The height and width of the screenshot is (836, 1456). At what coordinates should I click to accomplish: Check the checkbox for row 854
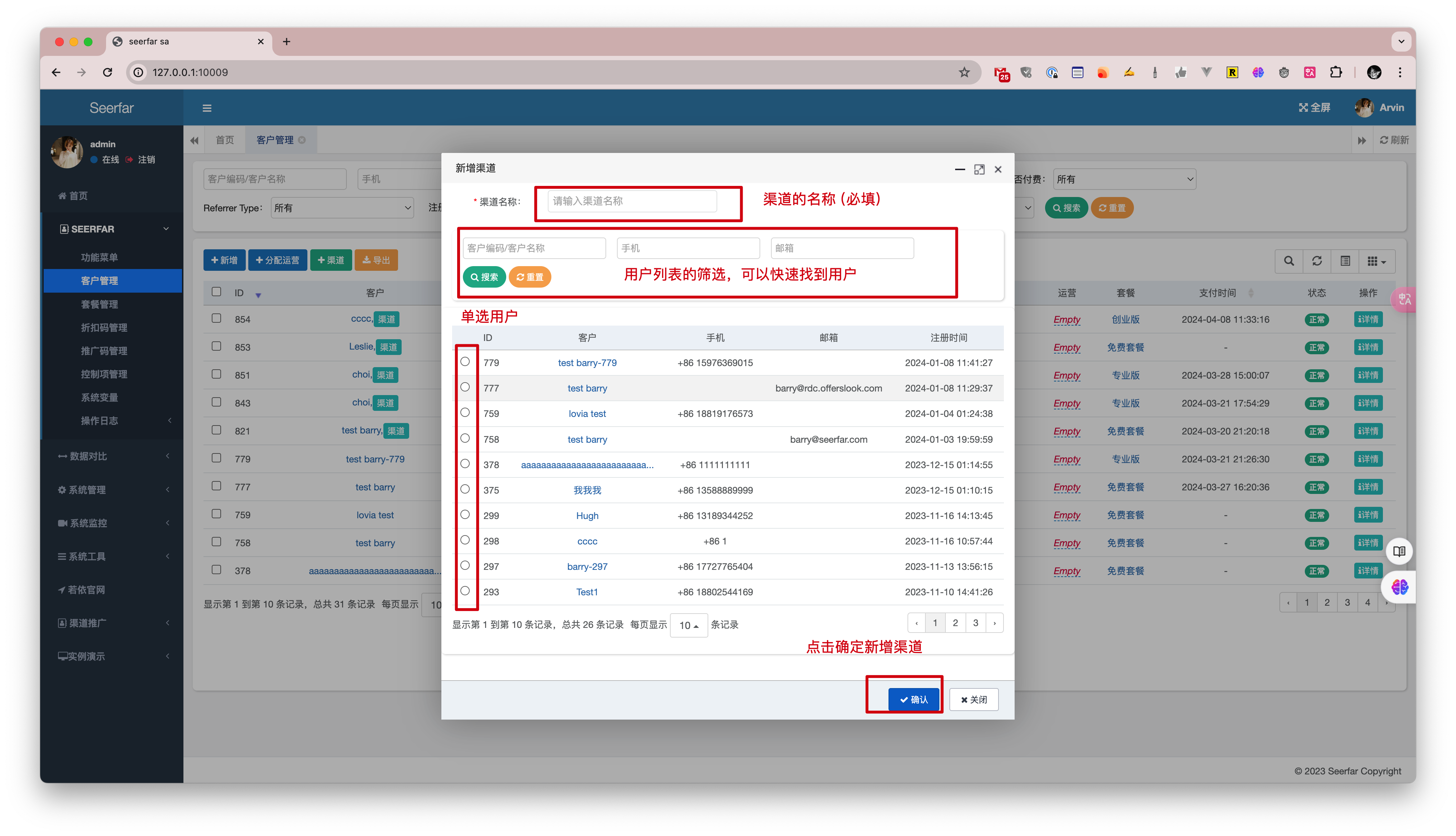[x=216, y=318]
